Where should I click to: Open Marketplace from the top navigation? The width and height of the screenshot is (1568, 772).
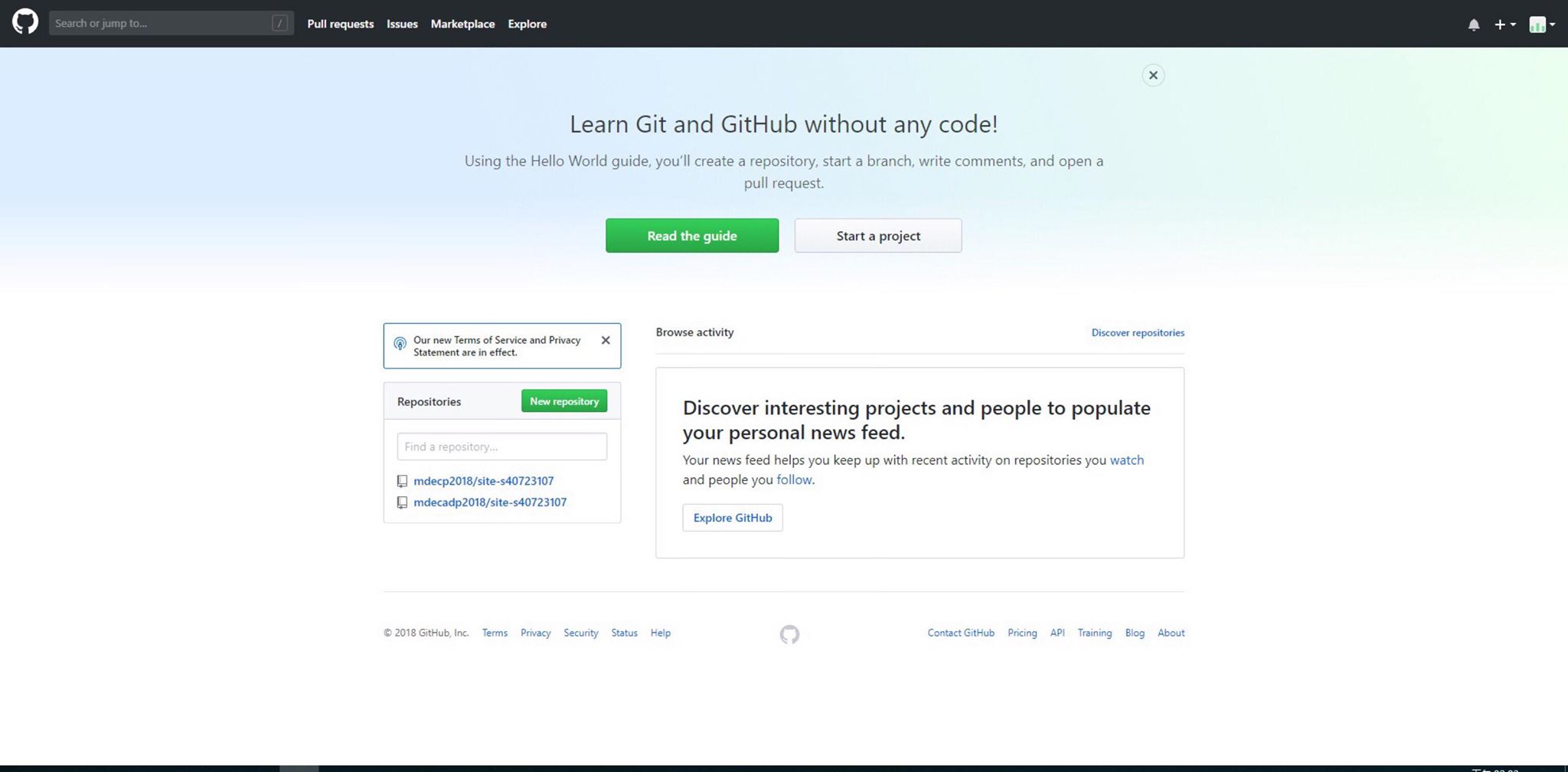point(462,24)
